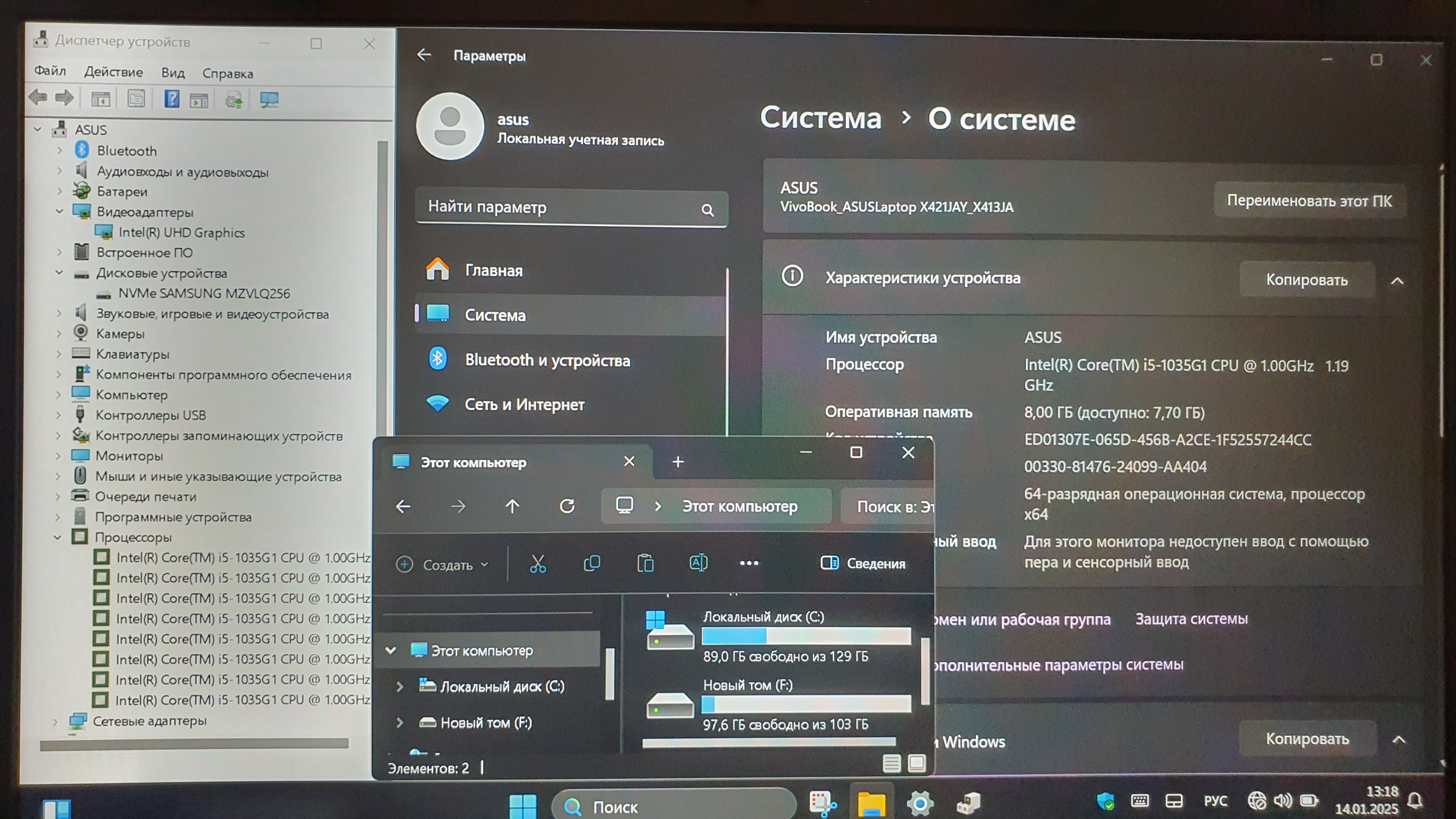This screenshot has height=819, width=1456.
Task: Click scan for hardware changes monitor icon
Action: 269,100
